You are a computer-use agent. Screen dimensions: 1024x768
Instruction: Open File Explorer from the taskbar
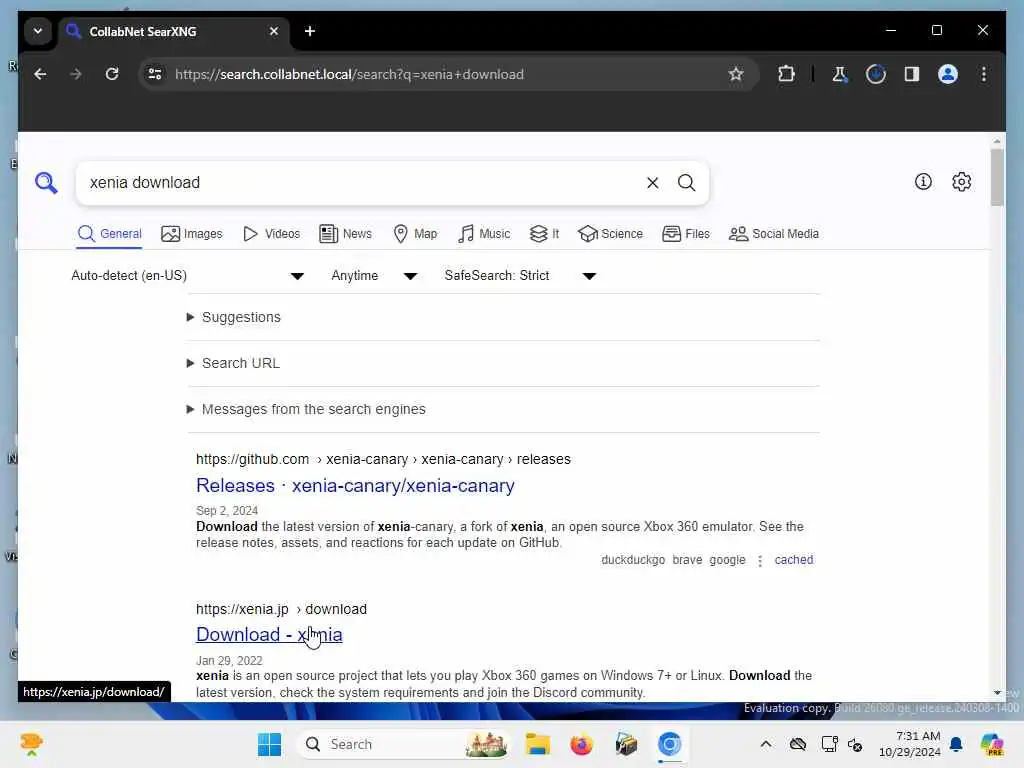(537, 744)
